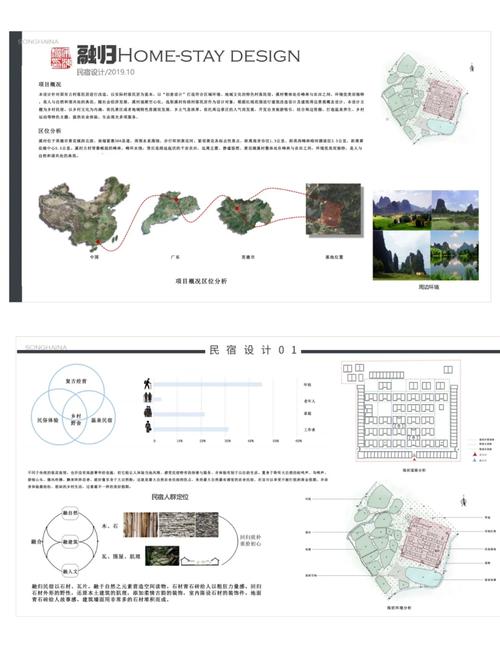Click the 木、石 material label

point(110,526)
